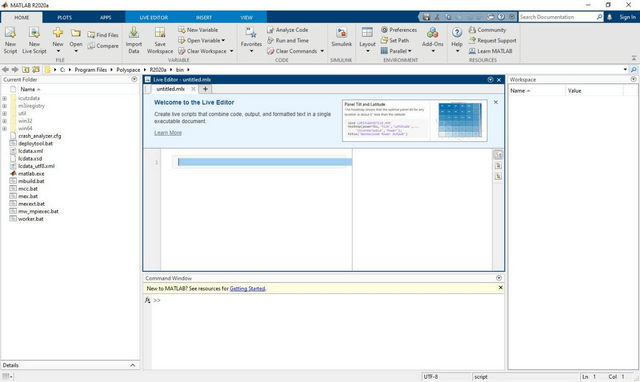The image size is (640, 382).
Task: Open Help menu
Action: tap(457, 40)
